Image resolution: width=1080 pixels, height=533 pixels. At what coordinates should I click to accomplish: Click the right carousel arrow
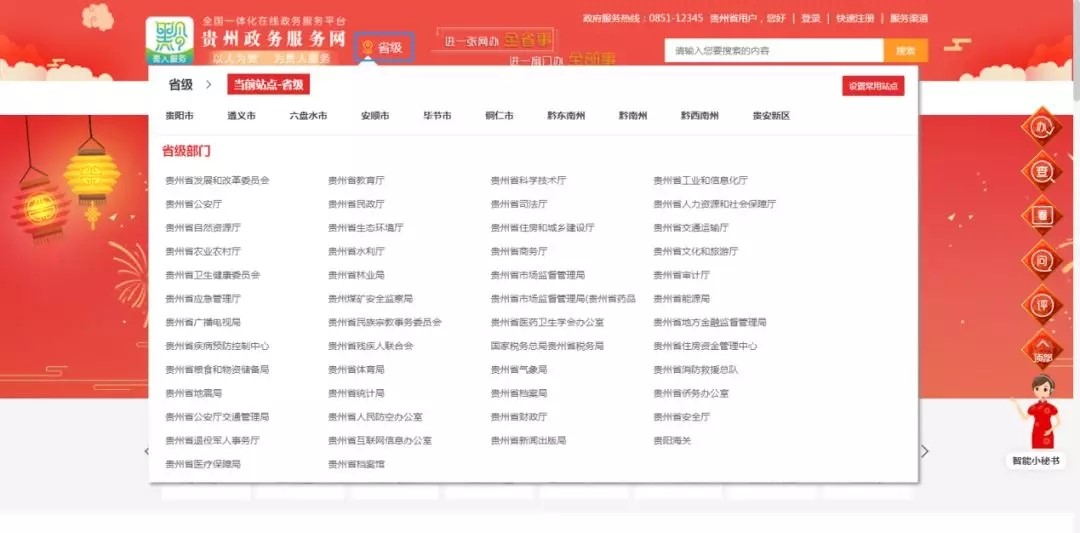pos(925,451)
